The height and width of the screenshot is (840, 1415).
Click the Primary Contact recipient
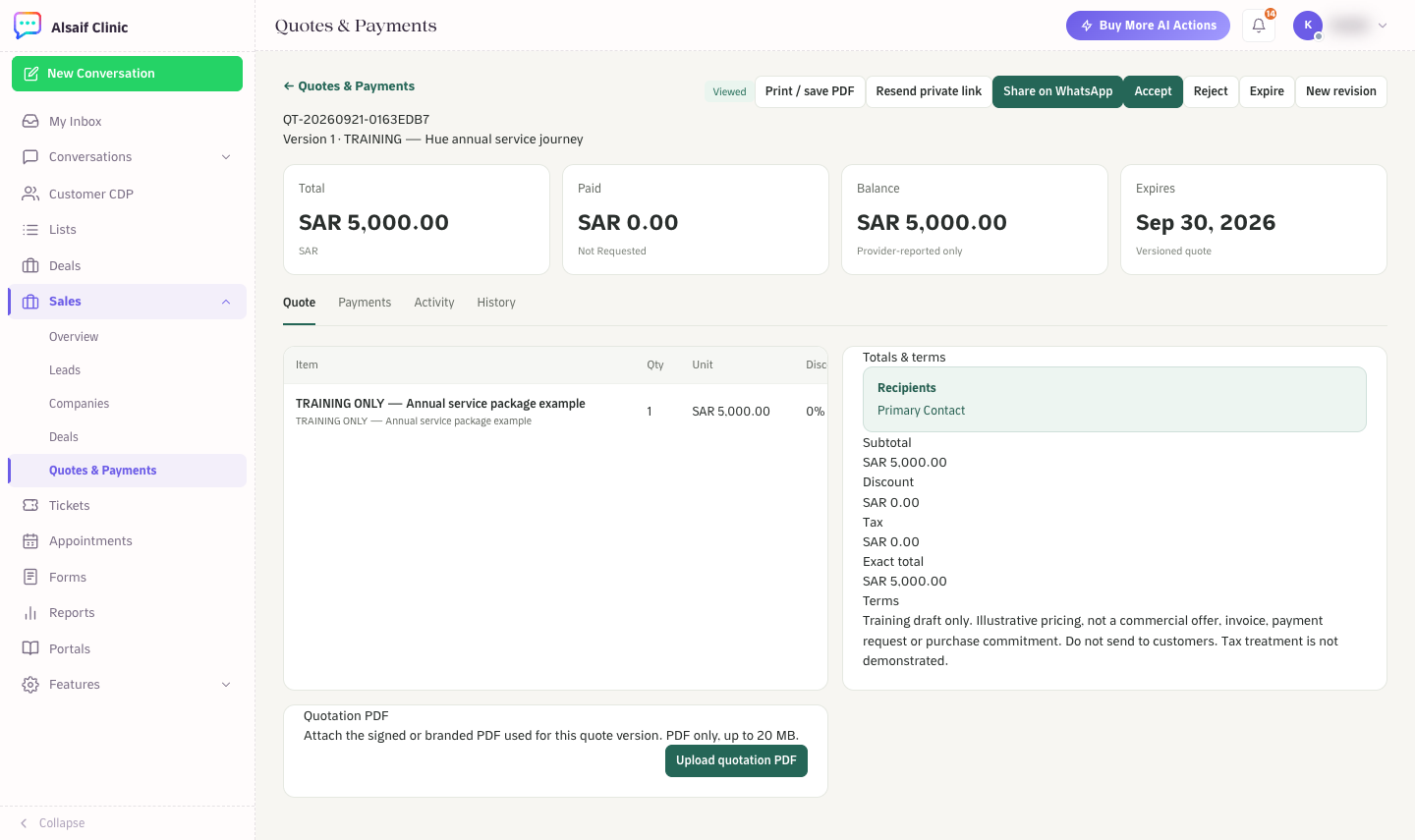point(921,411)
